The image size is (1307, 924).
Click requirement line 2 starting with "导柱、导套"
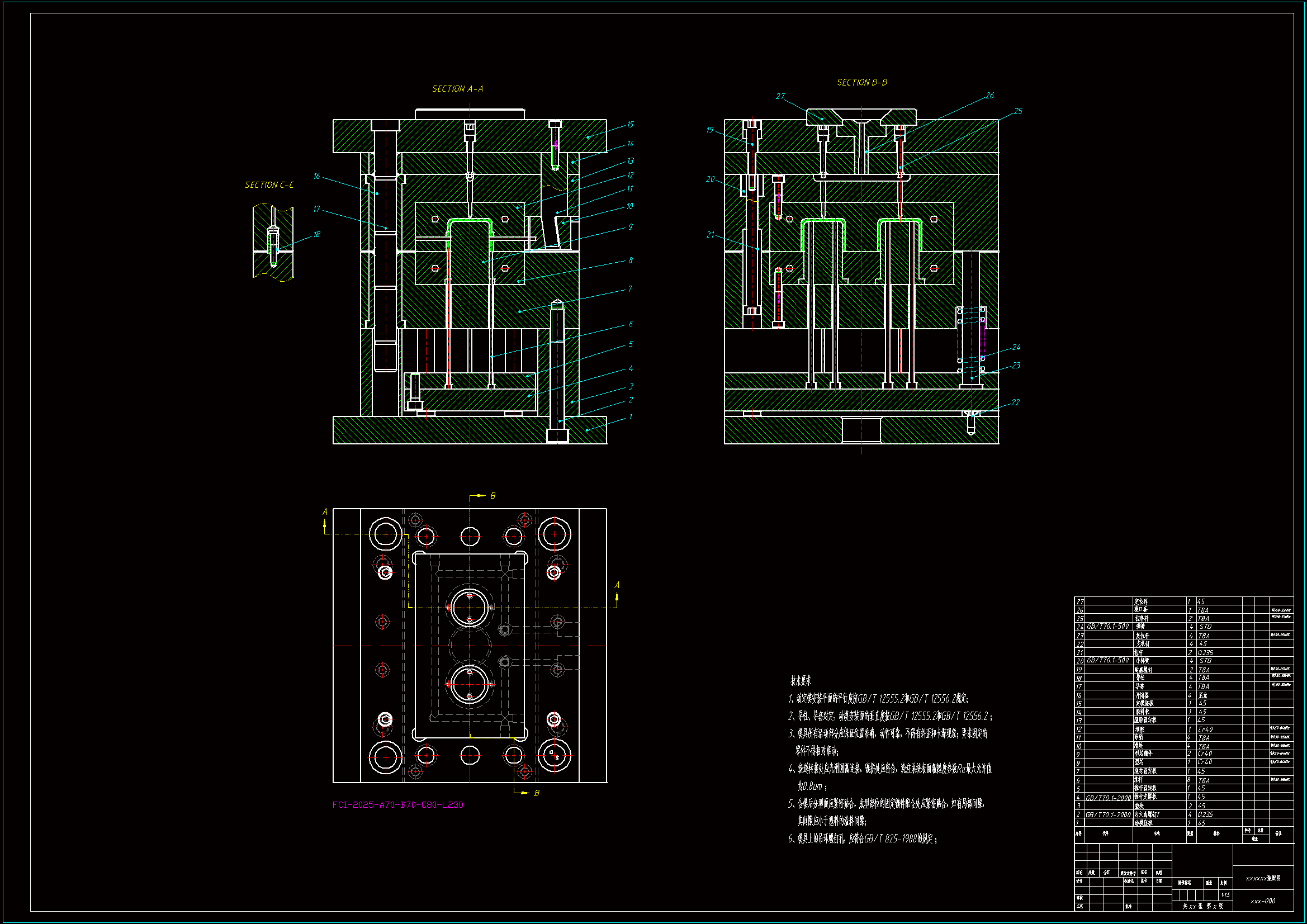pos(891,716)
